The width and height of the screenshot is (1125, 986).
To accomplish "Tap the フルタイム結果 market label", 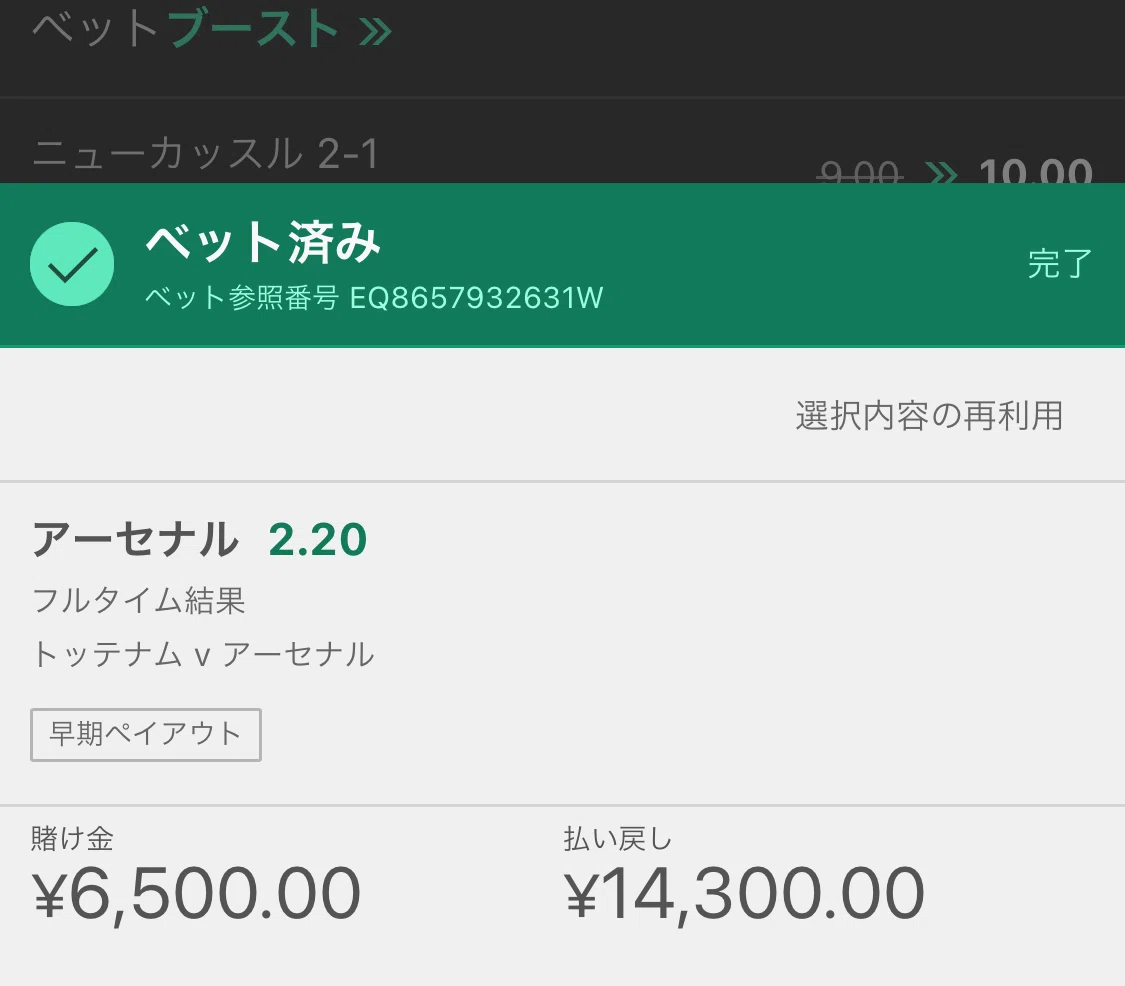I will click(139, 600).
